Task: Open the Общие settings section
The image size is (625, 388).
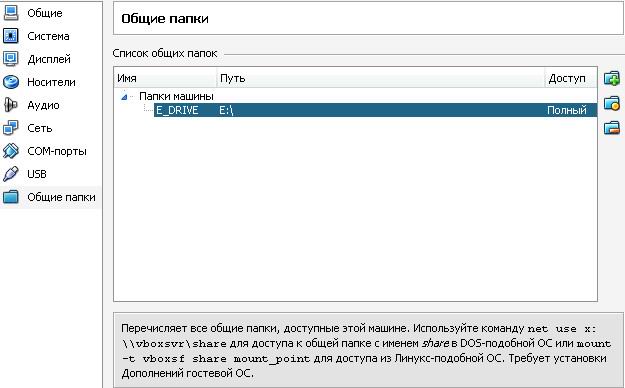Action: pyautogui.click(x=45, y=13)
